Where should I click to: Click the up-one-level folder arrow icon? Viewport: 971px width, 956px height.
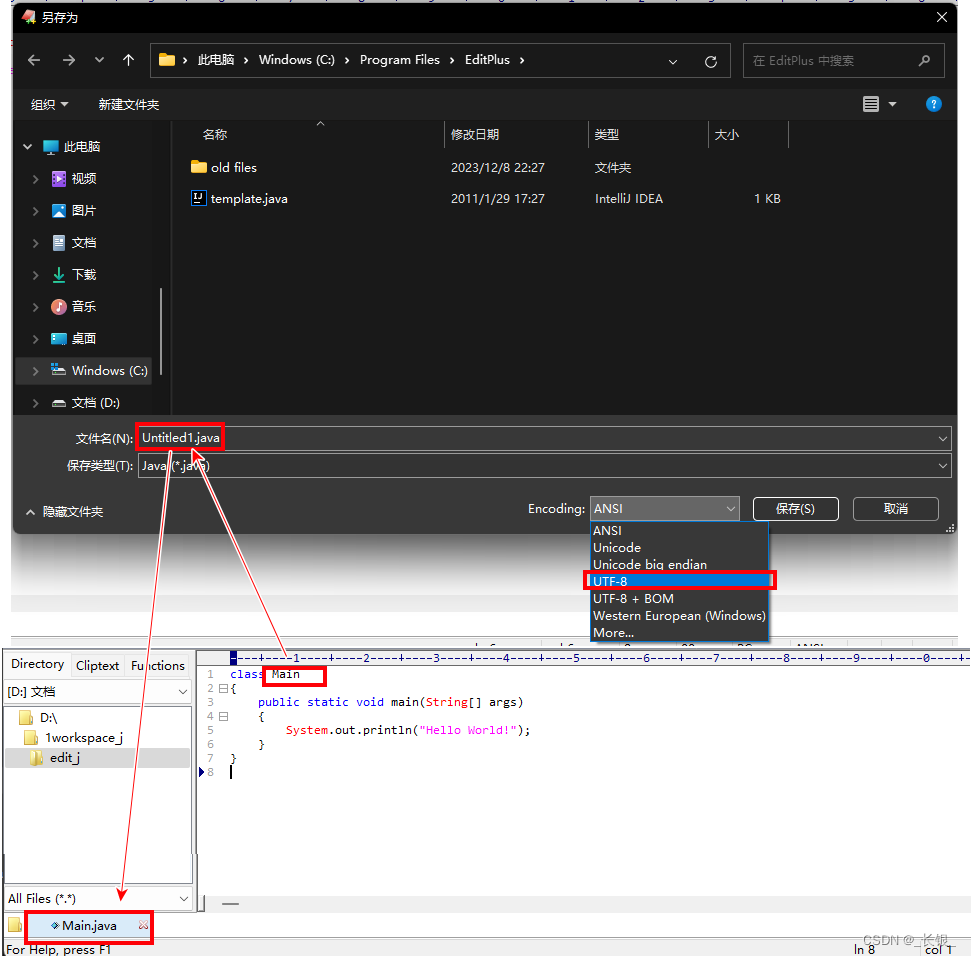coord(128,60)
